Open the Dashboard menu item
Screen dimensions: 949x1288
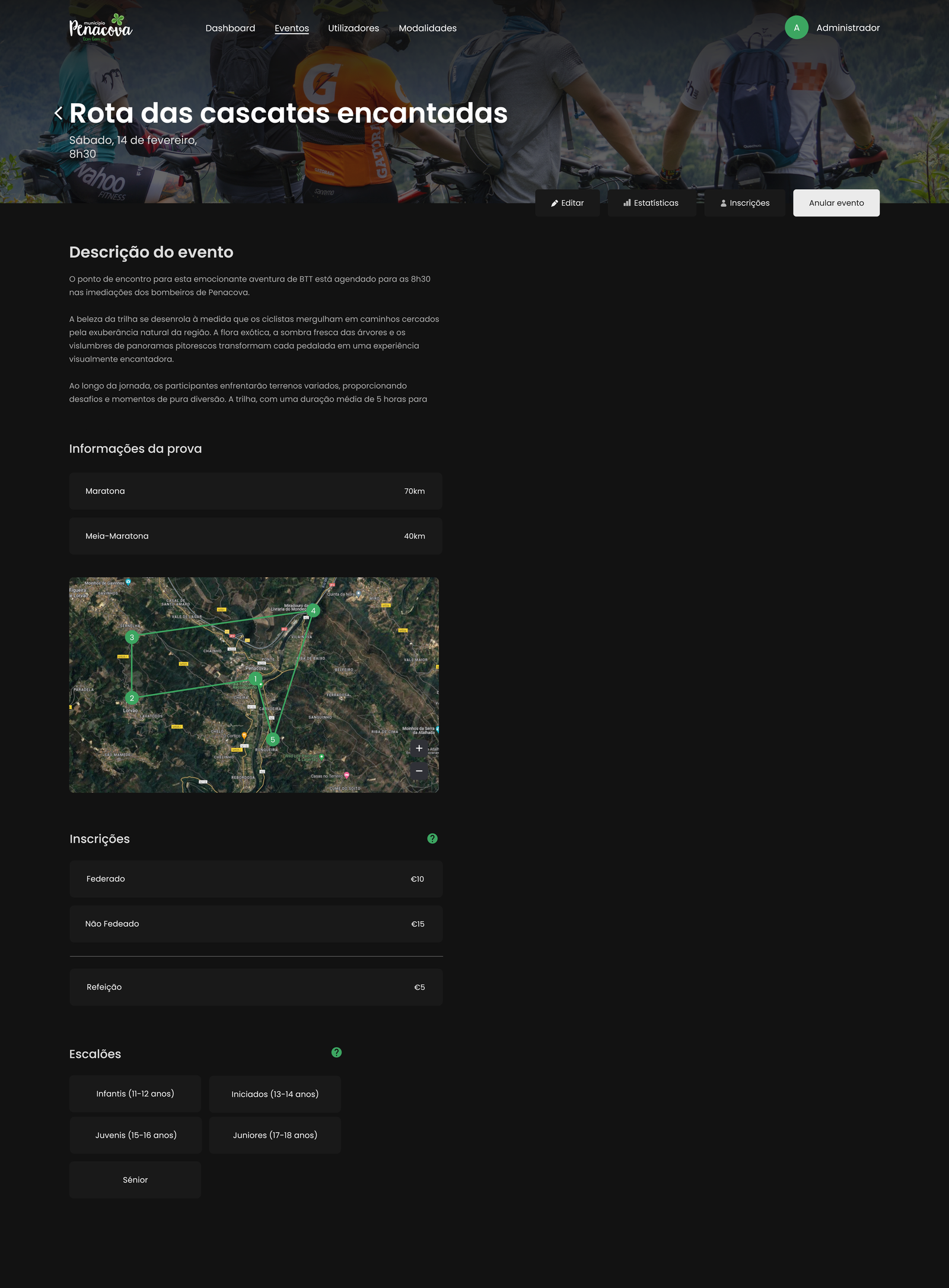[230, 28]
